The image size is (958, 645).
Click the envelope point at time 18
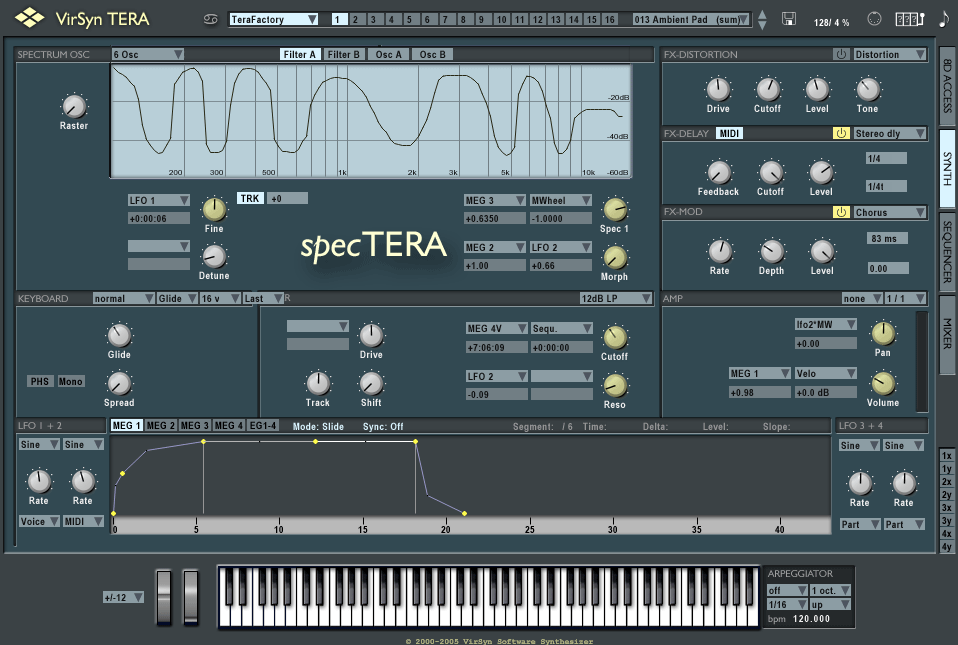point(415,441)
